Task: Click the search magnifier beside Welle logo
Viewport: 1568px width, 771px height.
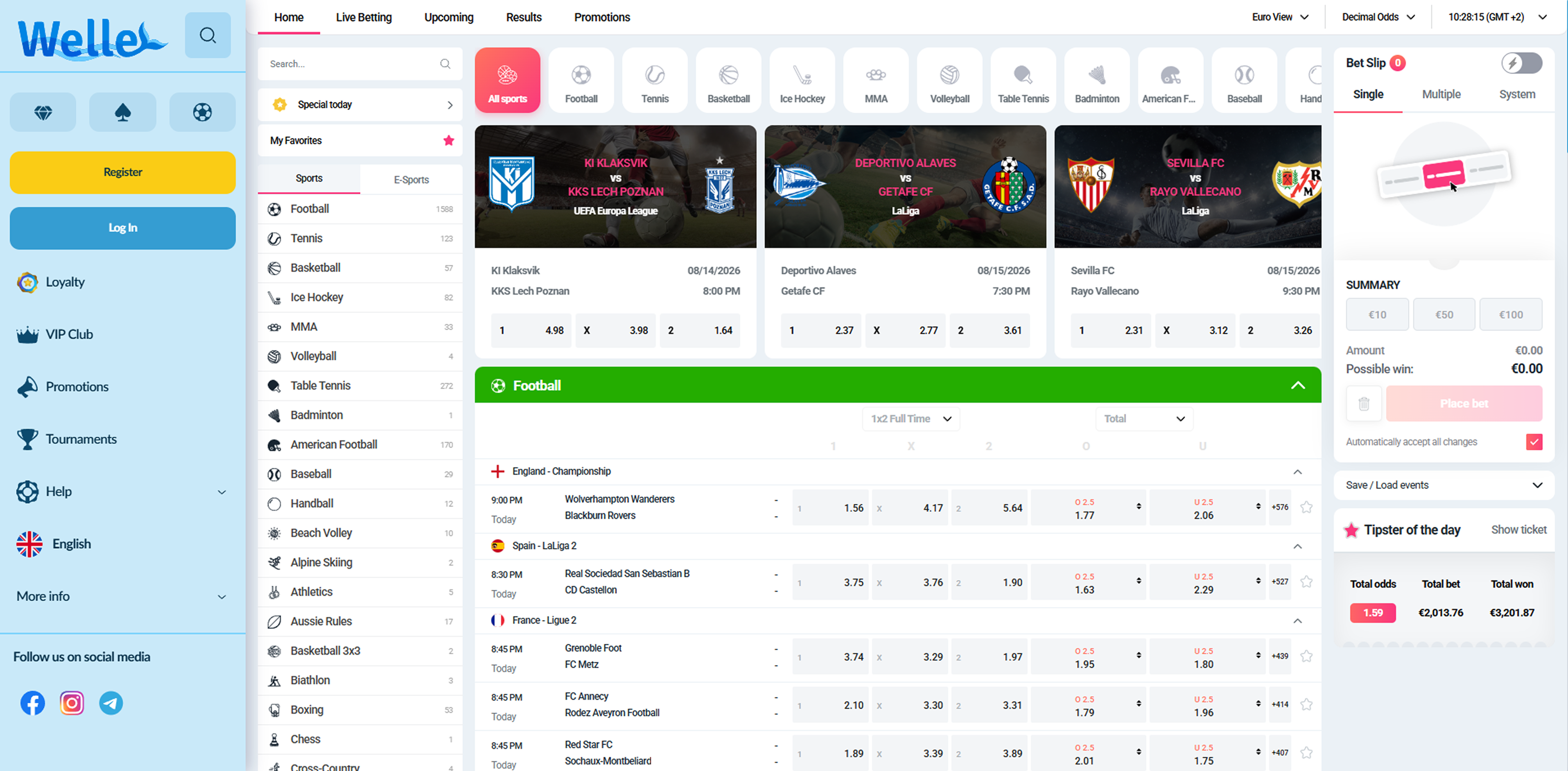Action: [208, 35]
